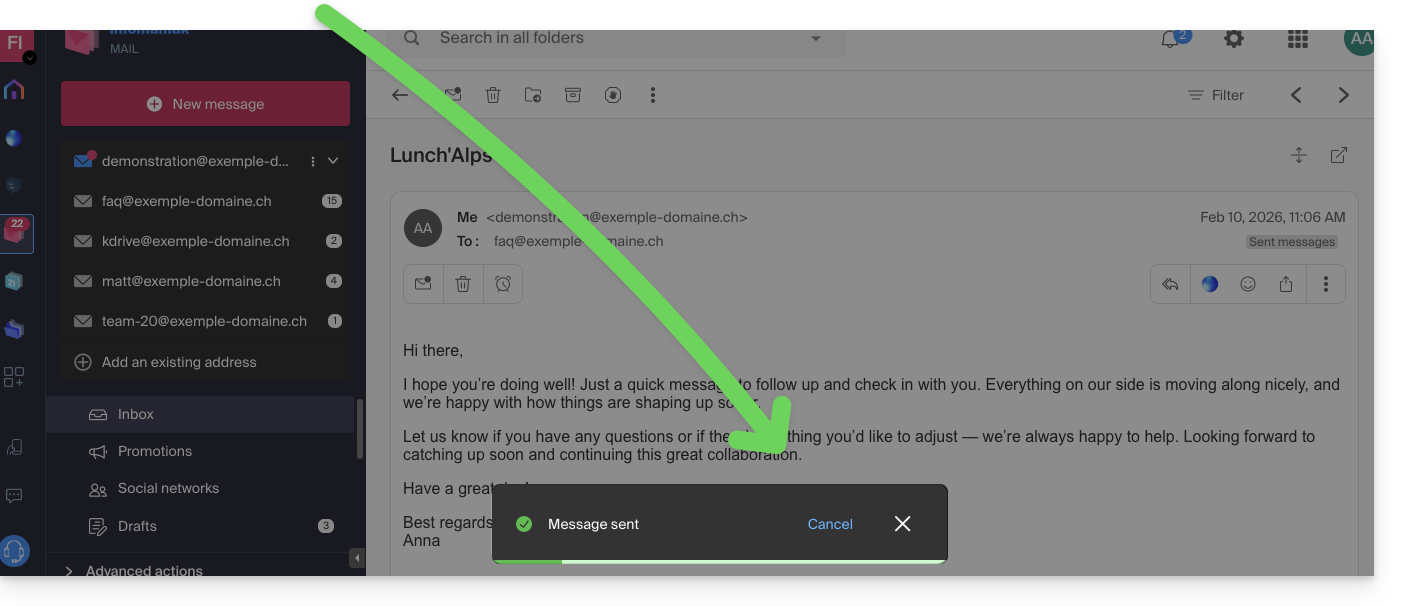
Task: Toggle expand all messages in the thread
Action: [1299, 155]
